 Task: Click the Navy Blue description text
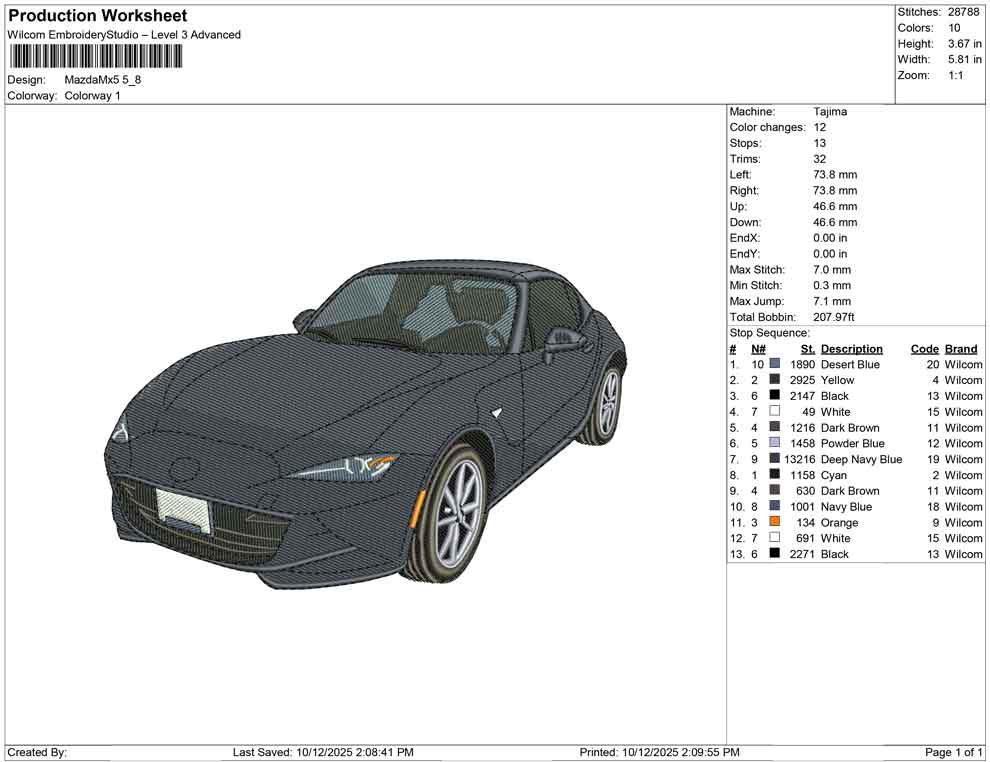[x=846, y=506]
